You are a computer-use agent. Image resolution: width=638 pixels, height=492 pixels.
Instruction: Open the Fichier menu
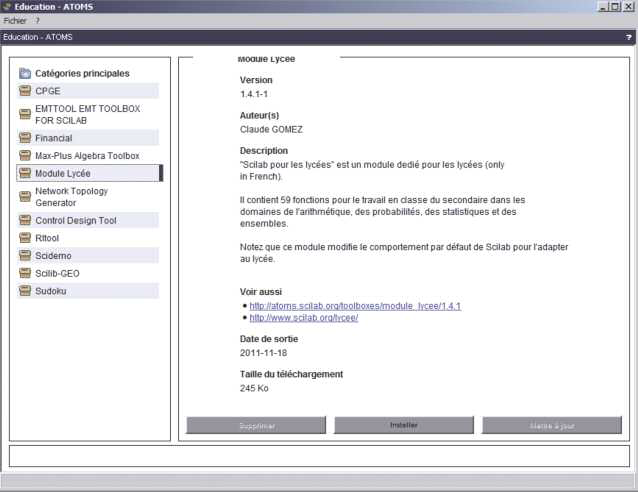[15, 20]
